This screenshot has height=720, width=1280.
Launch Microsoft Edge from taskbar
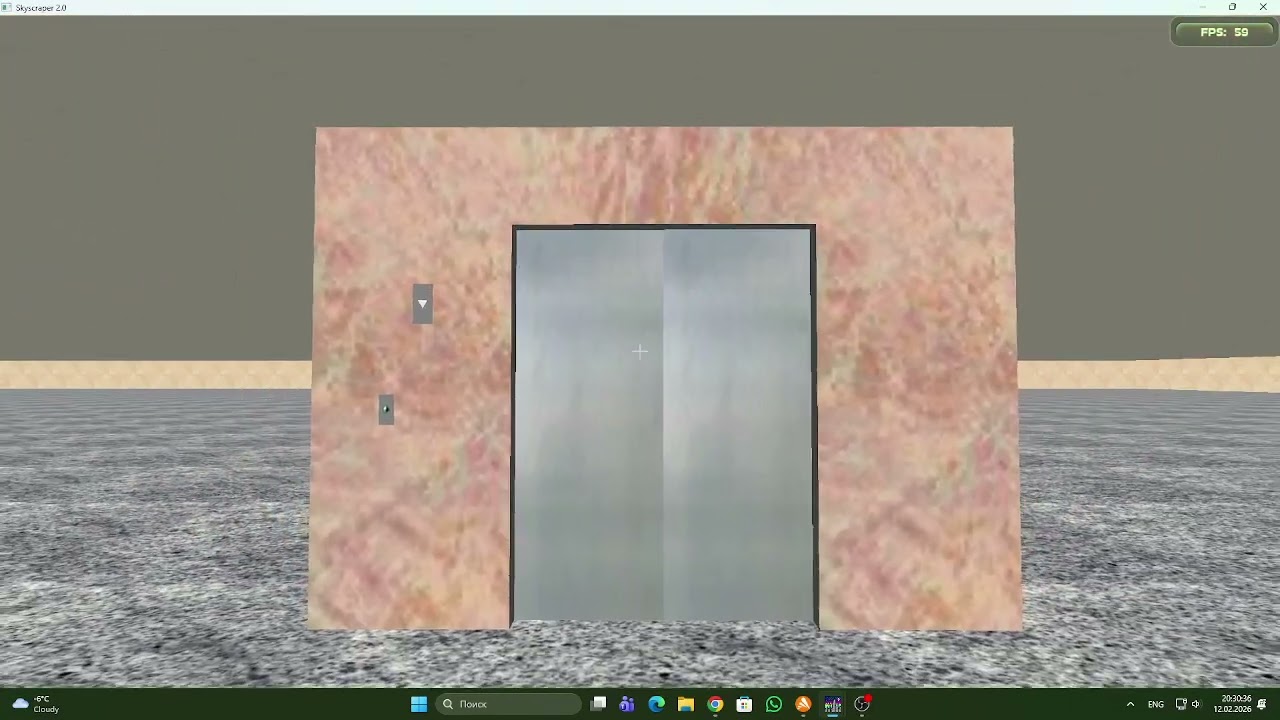pyautogui.click(x=656, y=704)
